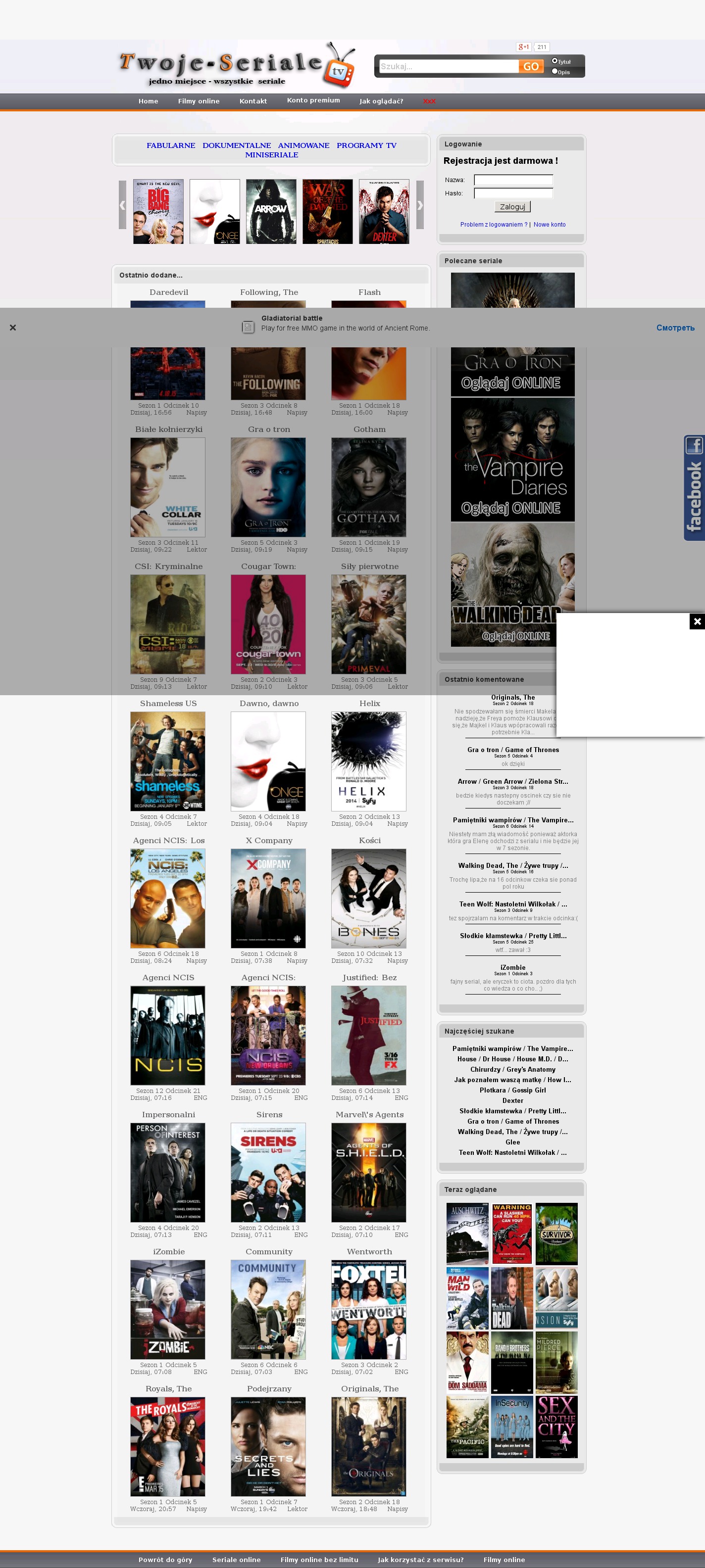Open Justified episode poster
This screenshot has height=1568, width=705.
[x=369, y=1036]
